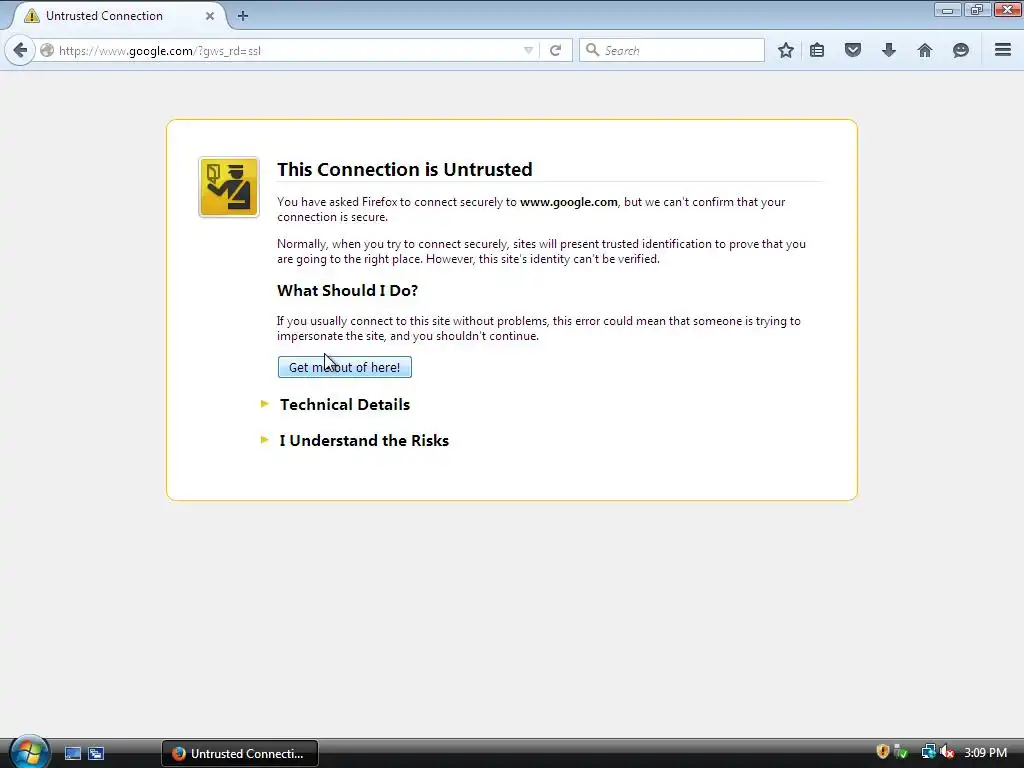Show bookmarks list icon
1024x768 pixels.
(817, 50)
